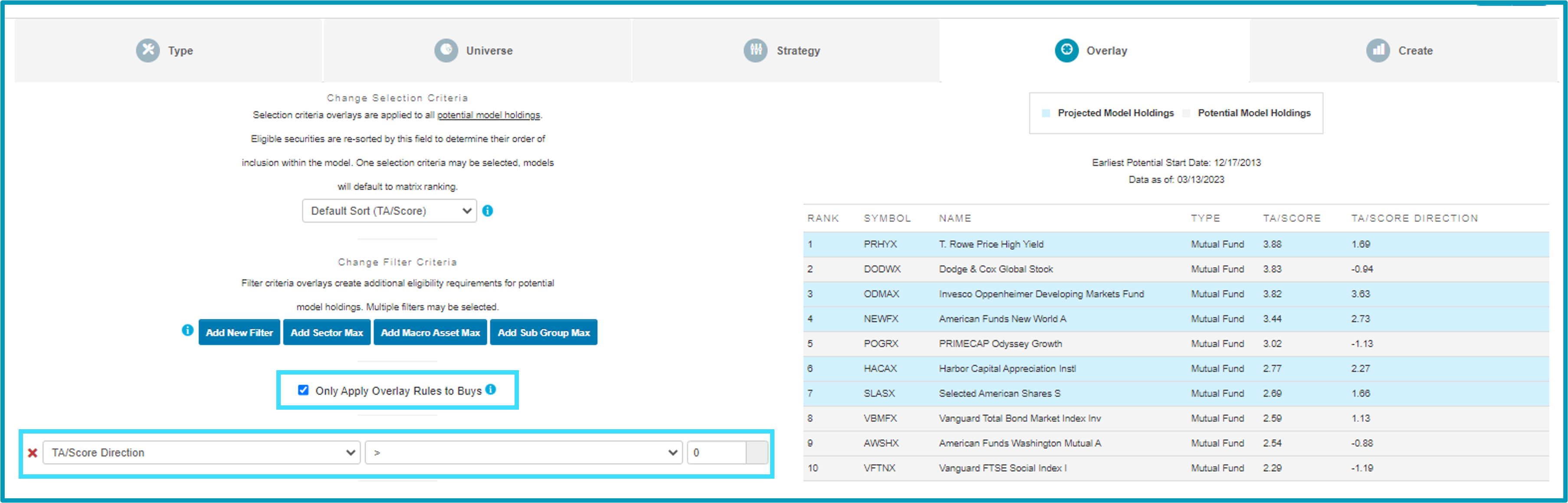Image resolution: width=1568 pixels, height=503 pixels.
Task: Click the Type step wrench icon
Action: [x=148, y=50]
